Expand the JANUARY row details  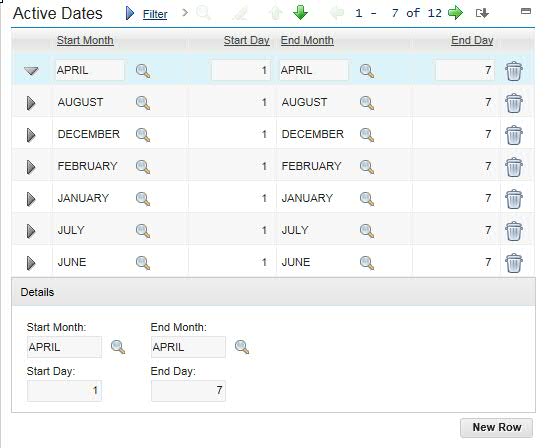tap(31, 199)
